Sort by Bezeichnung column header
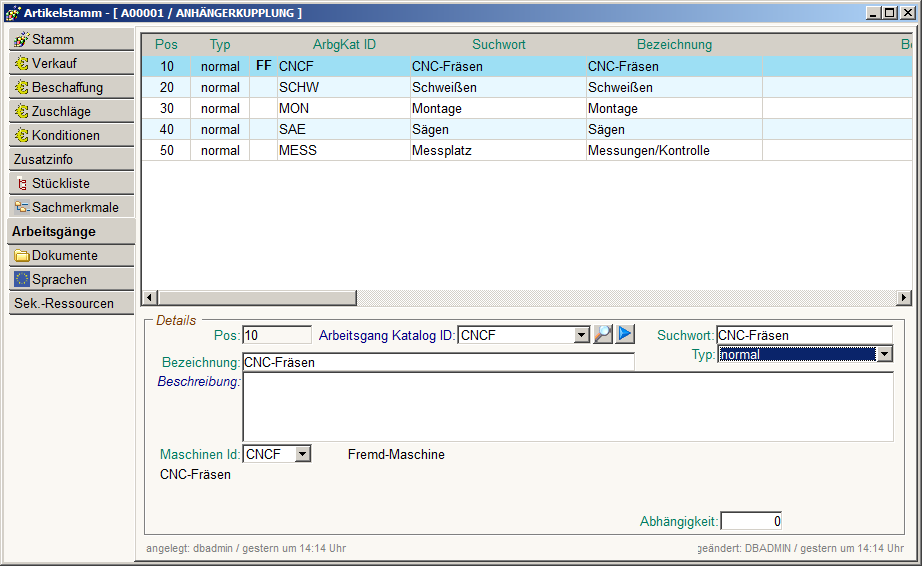Screen dimensions: 922x566 674,45
